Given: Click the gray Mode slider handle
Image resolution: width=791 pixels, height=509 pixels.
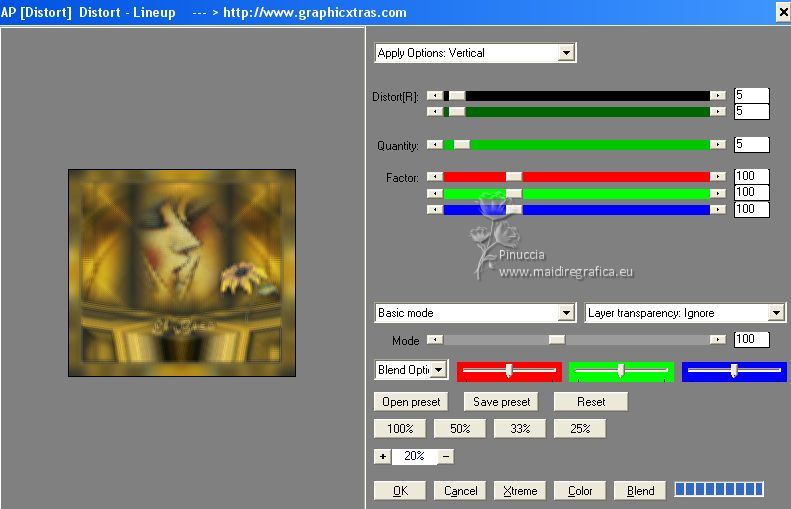Looking at the screenshot, I should pyautogui.click(x=557, y=340).
